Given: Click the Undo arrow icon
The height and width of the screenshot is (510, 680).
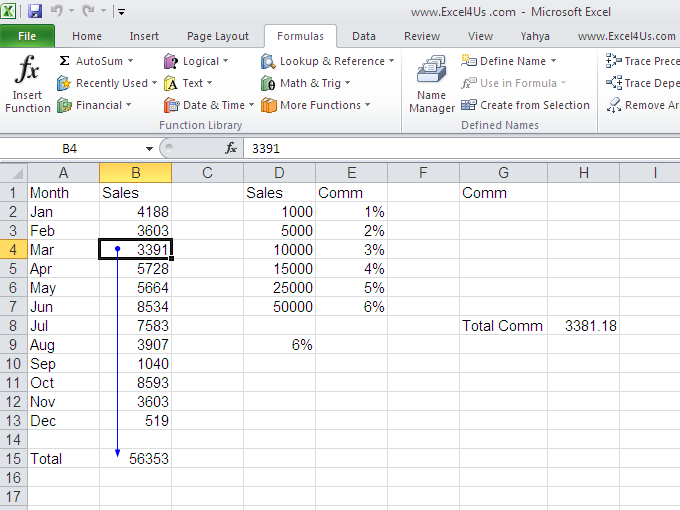Looking at the screenshot, I should tap(56, 10).
